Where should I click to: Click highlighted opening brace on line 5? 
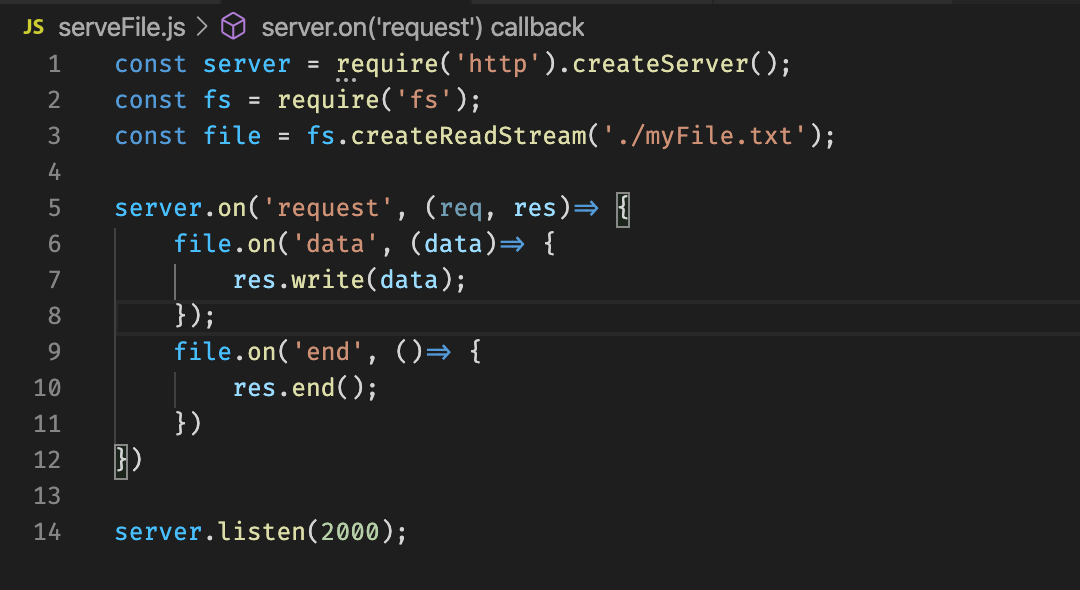pyautogui.click(x=623, y=209)
